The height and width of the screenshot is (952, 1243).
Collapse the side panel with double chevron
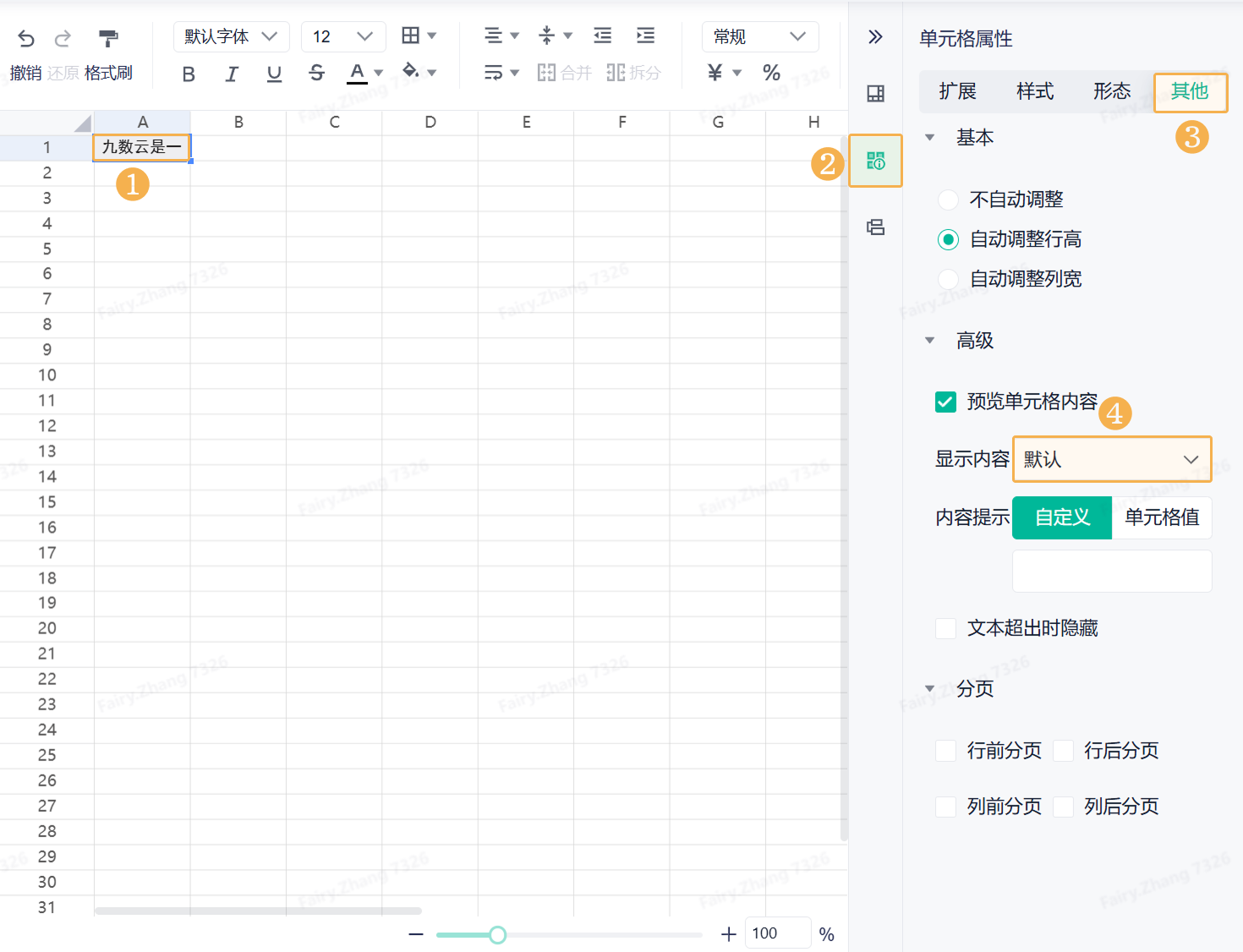875,36
